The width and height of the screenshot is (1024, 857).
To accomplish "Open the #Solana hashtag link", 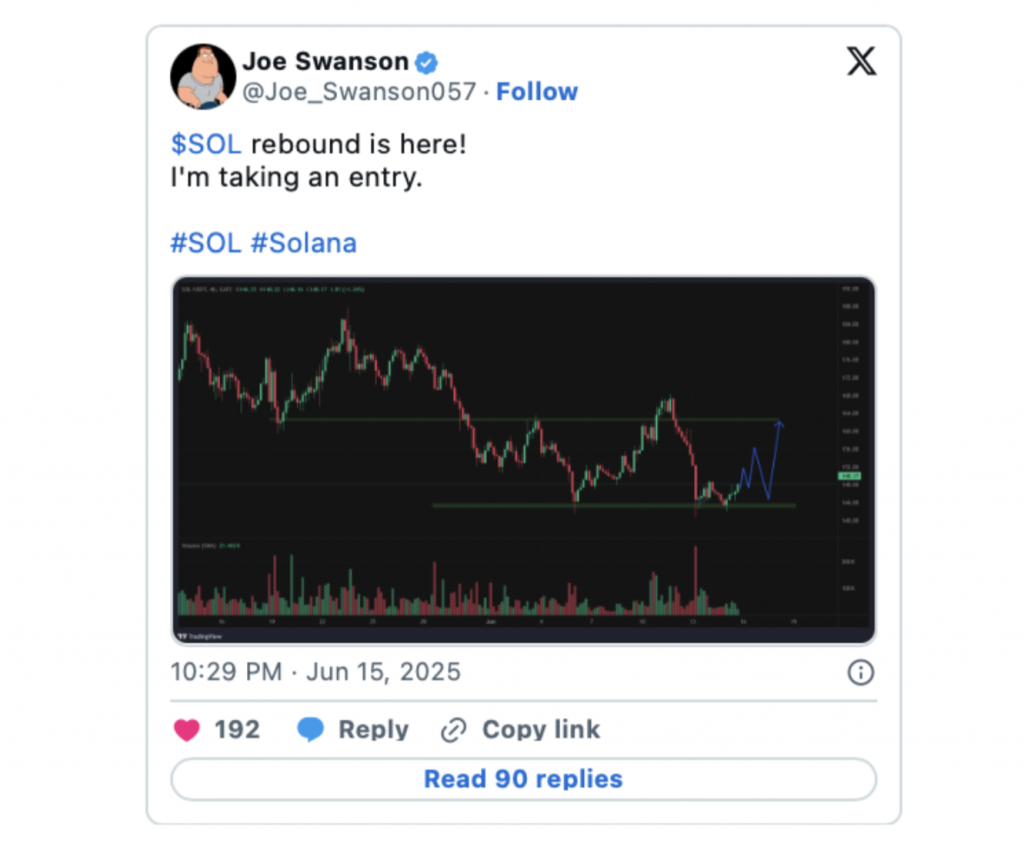I will pyautogui.click(x=304, y=243).
